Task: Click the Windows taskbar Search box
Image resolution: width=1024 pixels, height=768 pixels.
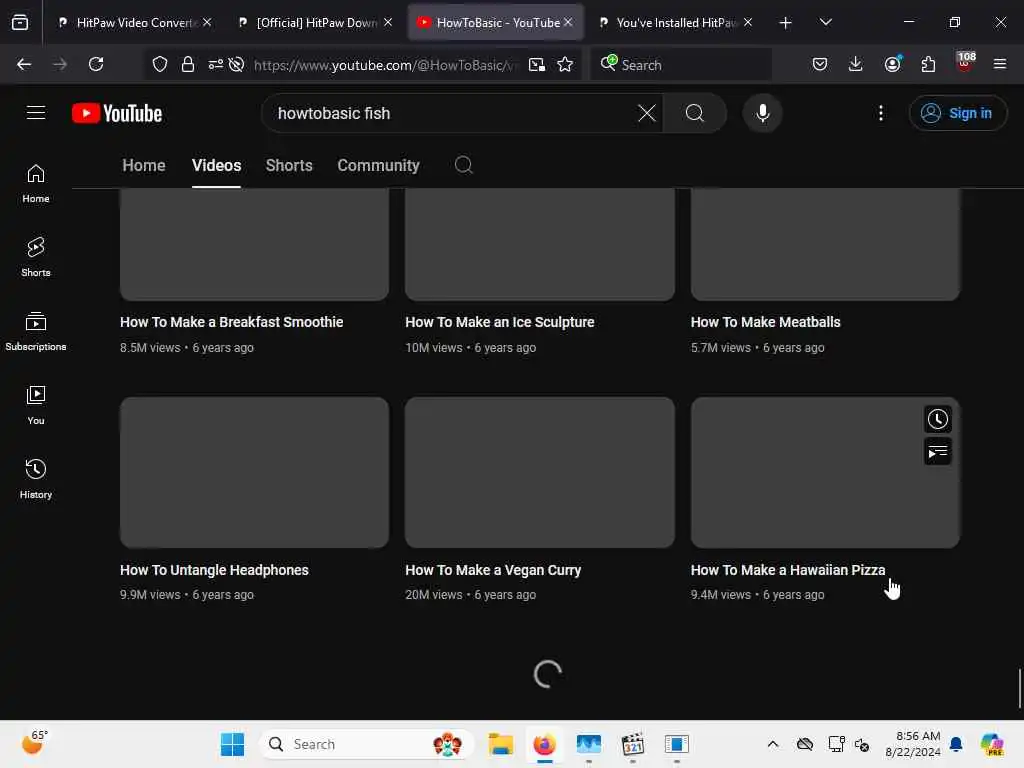Action: pos(366,744)
